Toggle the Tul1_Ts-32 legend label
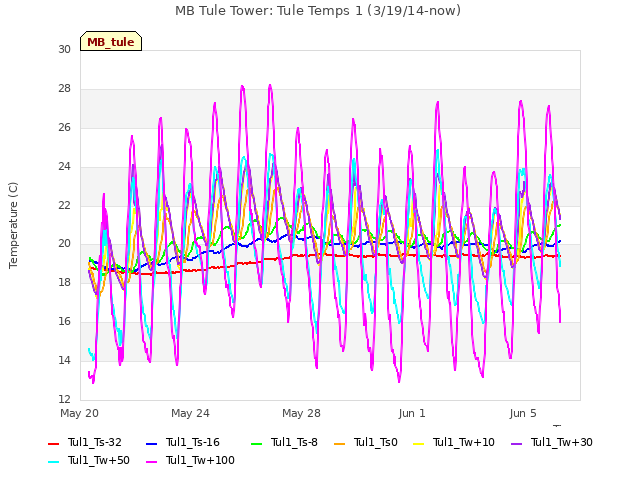Viewport: 640px width, 480px height. coord(95,442)
